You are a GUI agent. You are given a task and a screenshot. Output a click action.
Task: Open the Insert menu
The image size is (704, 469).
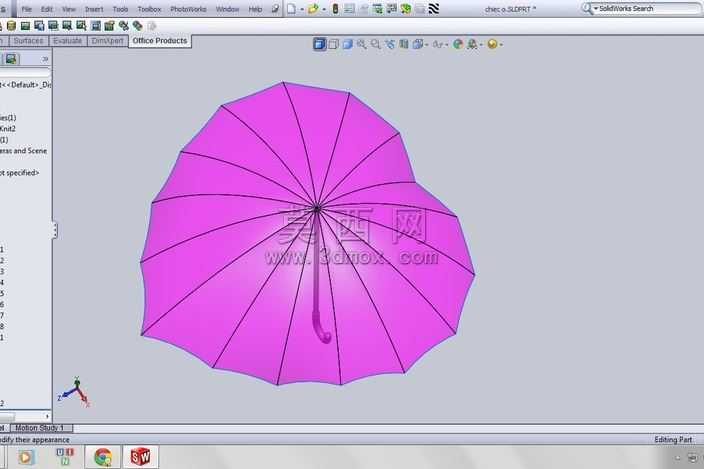click(x=94, y=9)
